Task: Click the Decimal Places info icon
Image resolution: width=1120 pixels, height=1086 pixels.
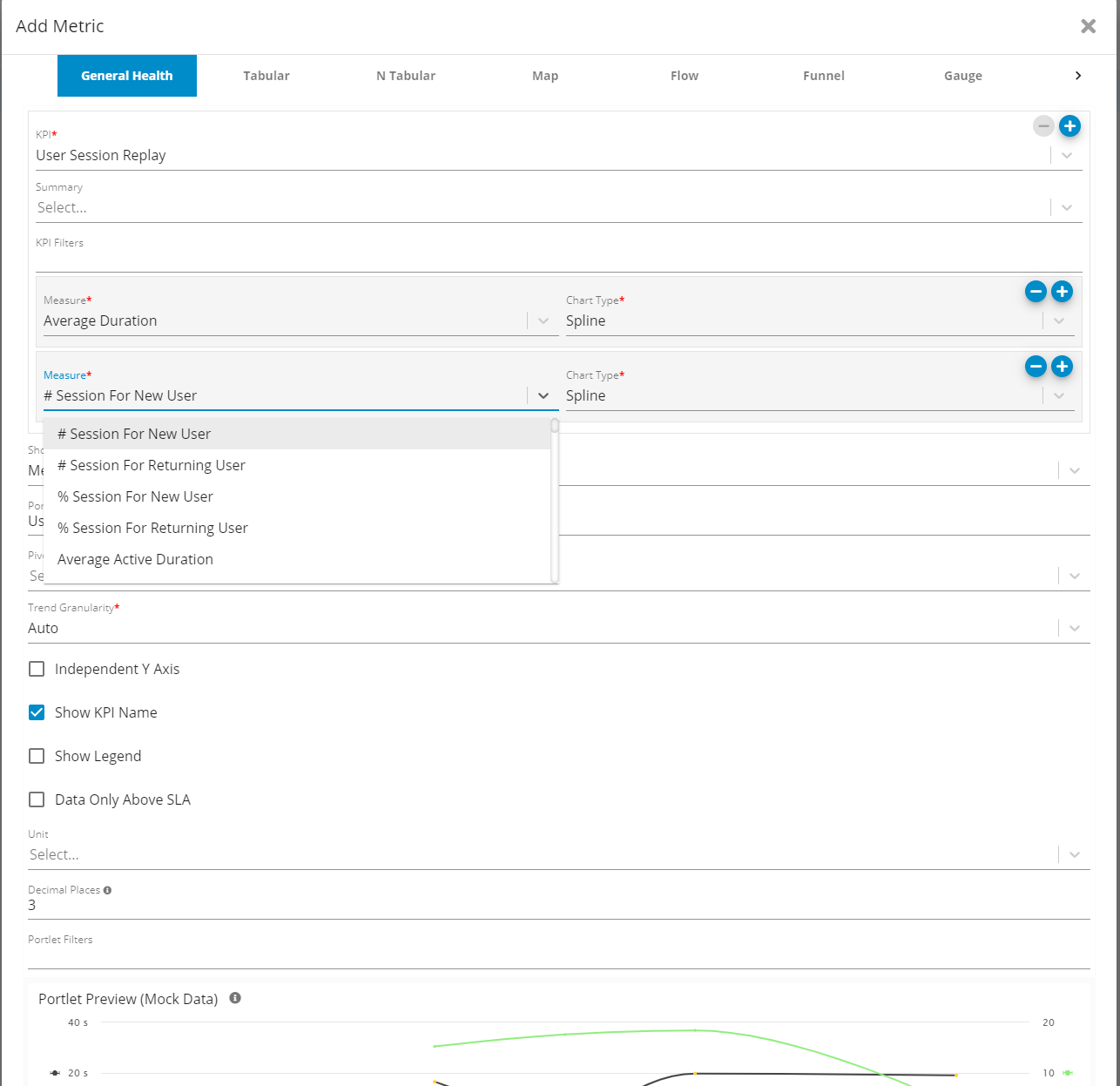Action: (107, 890)
